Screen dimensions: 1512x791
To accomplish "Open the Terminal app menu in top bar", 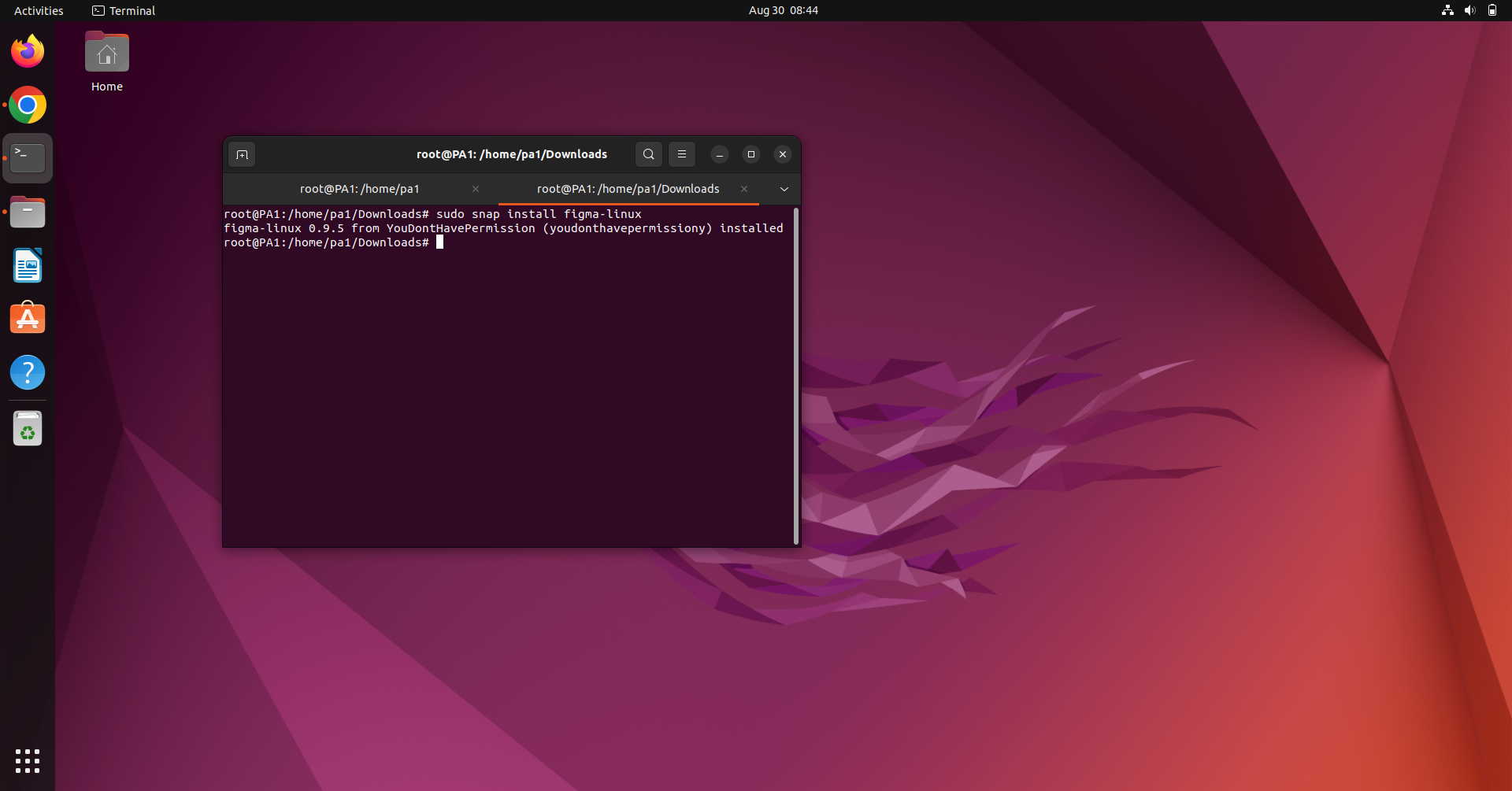I will (123, 10).
